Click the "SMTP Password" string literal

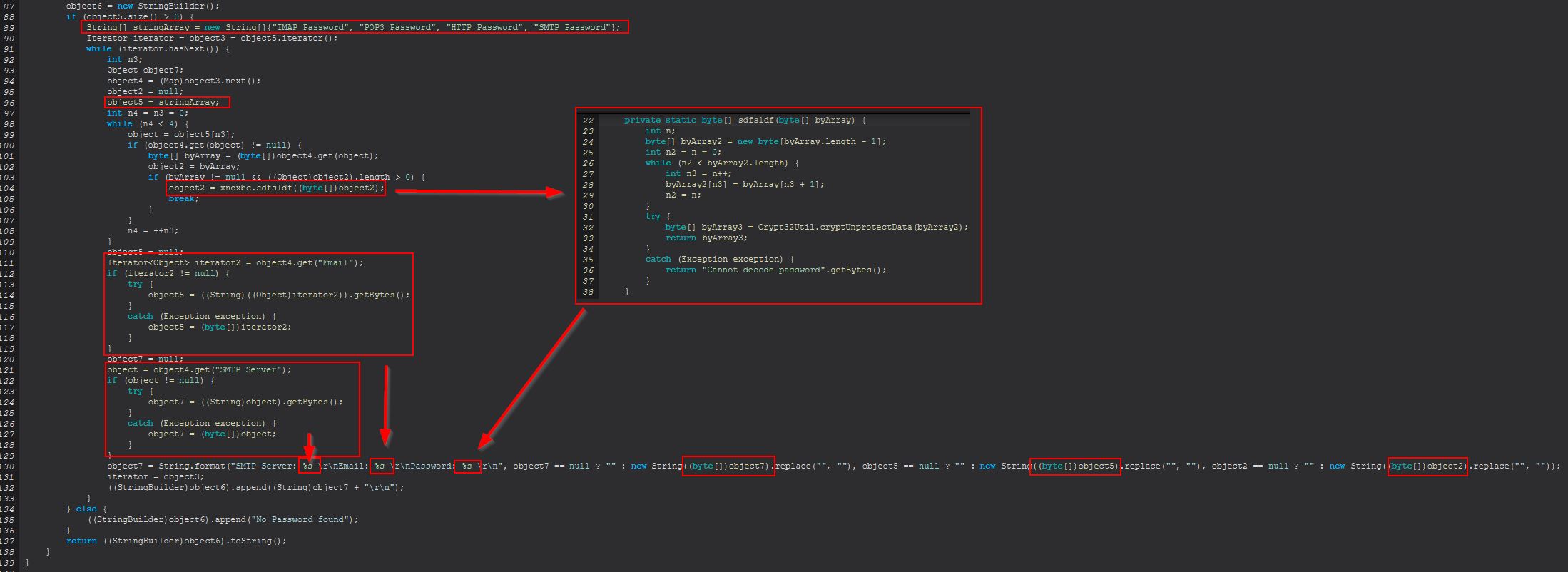click(571, 27)
